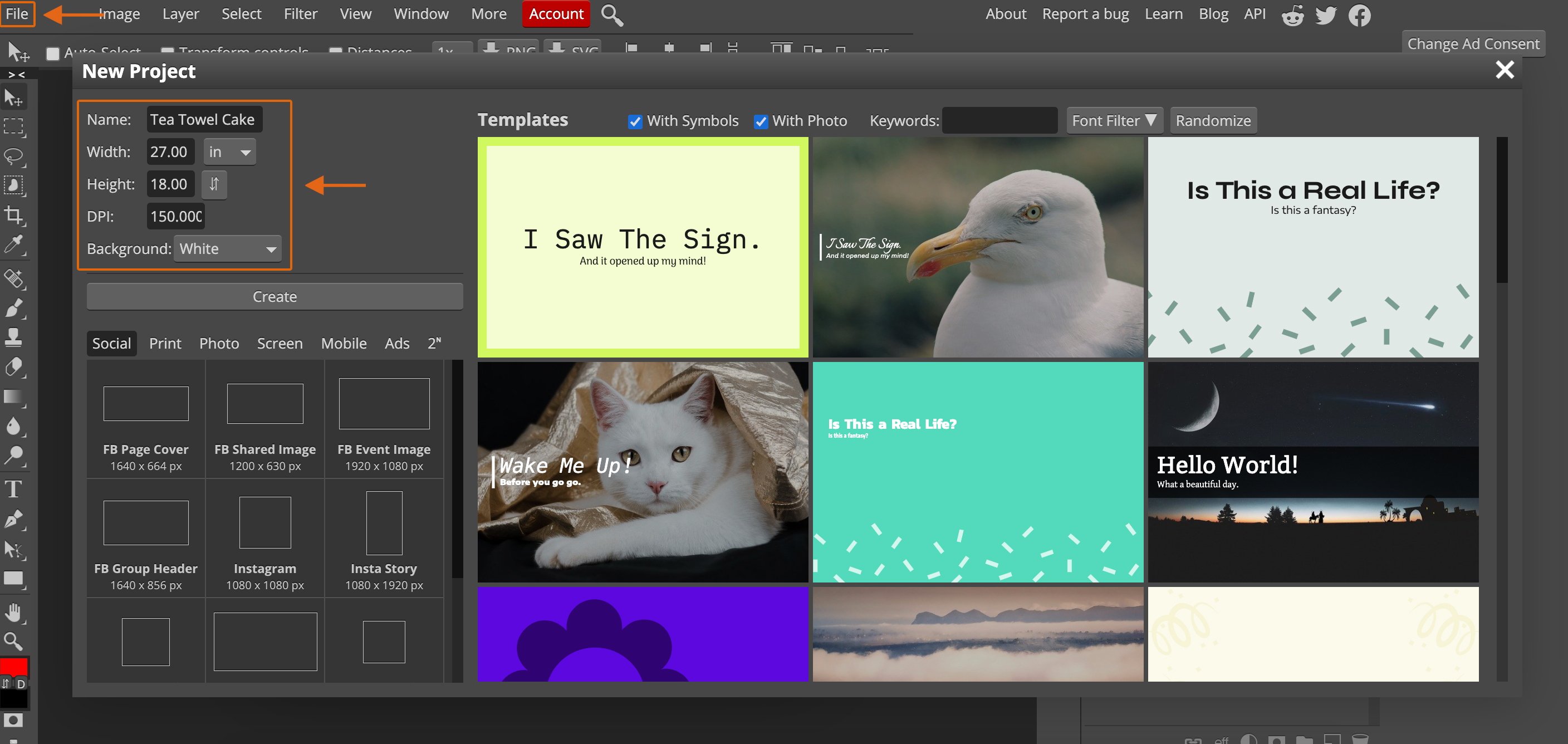
Task: Open the Layer menu
Action: [181, 13]
